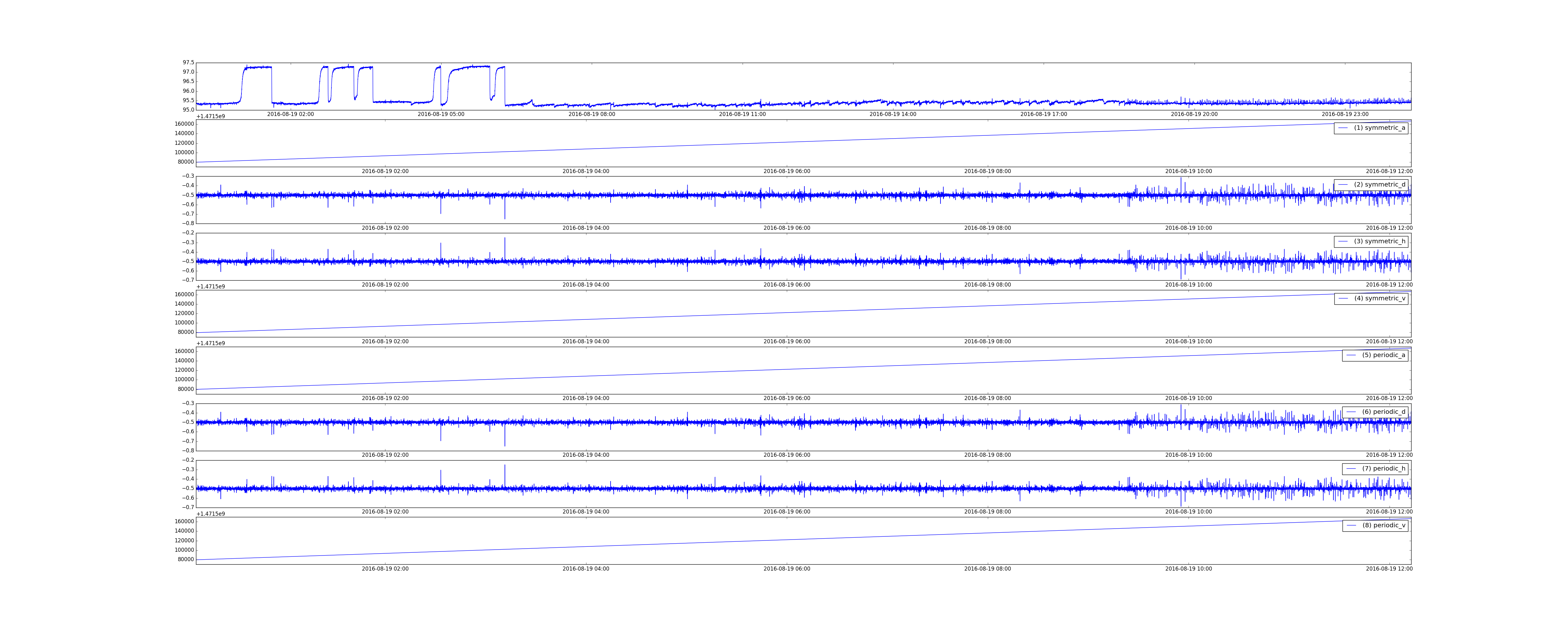Select the "2016-08-19 14:00" time tick label

pos(892,114)
